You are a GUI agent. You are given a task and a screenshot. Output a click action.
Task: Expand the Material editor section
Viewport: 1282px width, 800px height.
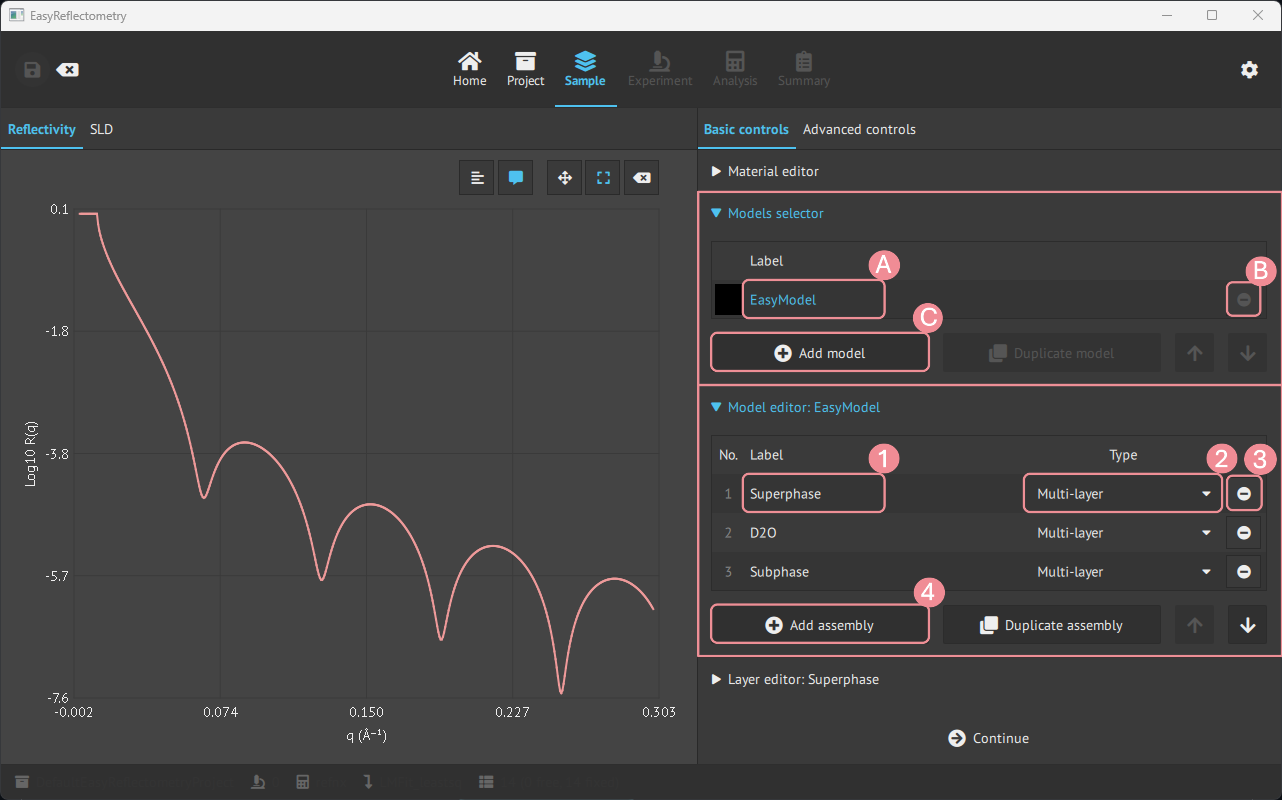pyautogui.click(x=765, y=171)
